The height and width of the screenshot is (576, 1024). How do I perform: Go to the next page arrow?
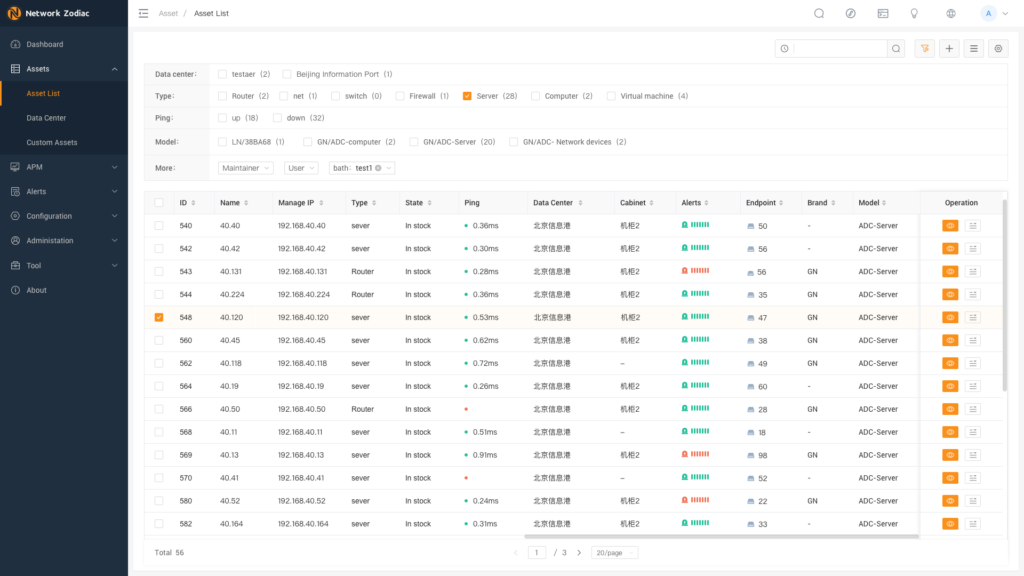coord(579,552)
